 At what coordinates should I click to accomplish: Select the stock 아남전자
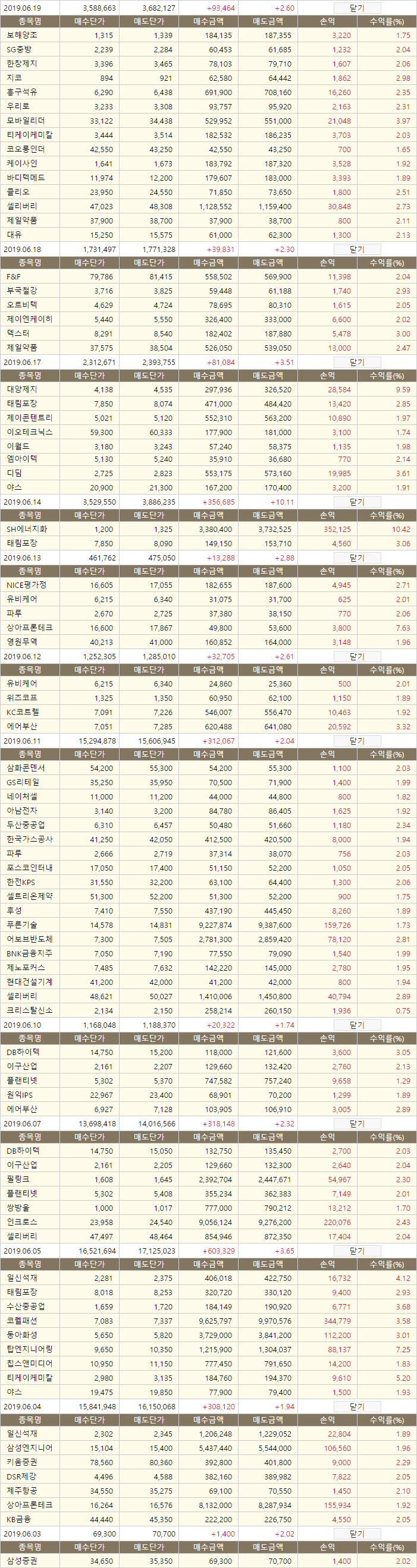pos(21,811)
